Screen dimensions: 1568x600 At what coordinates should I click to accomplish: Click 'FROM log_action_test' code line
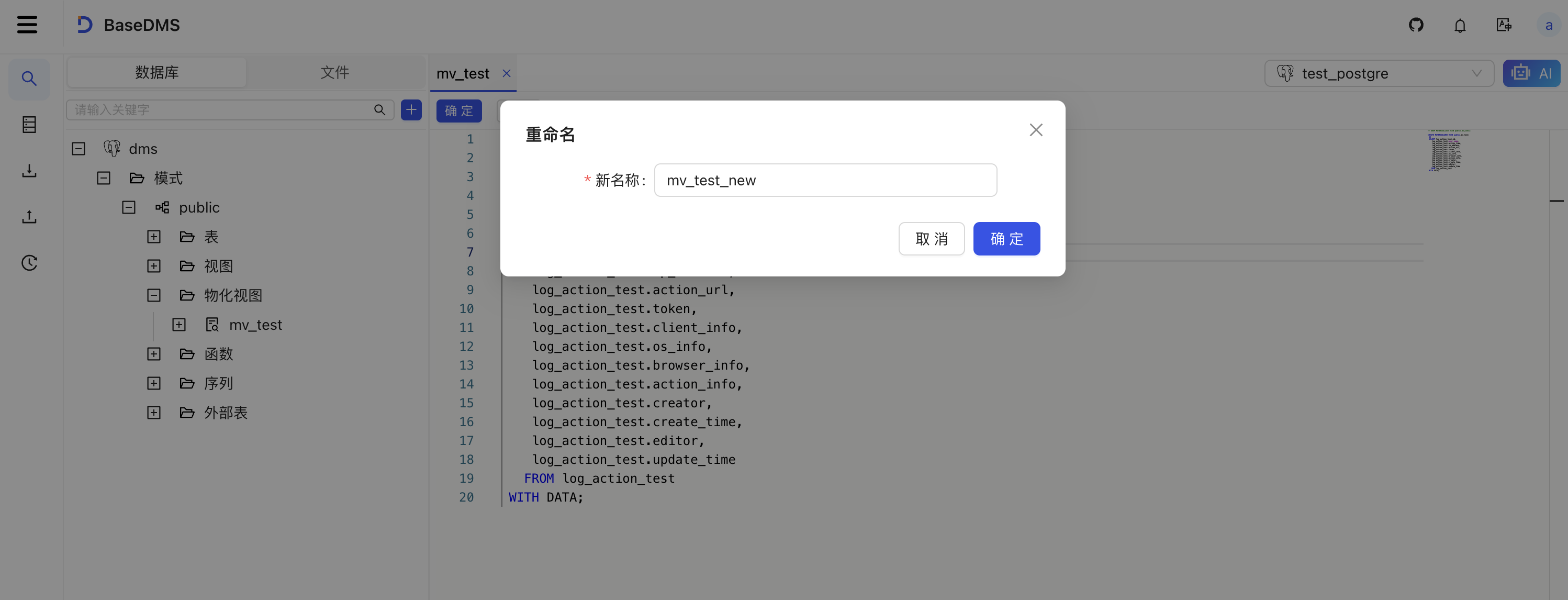(x=599, y=478)
